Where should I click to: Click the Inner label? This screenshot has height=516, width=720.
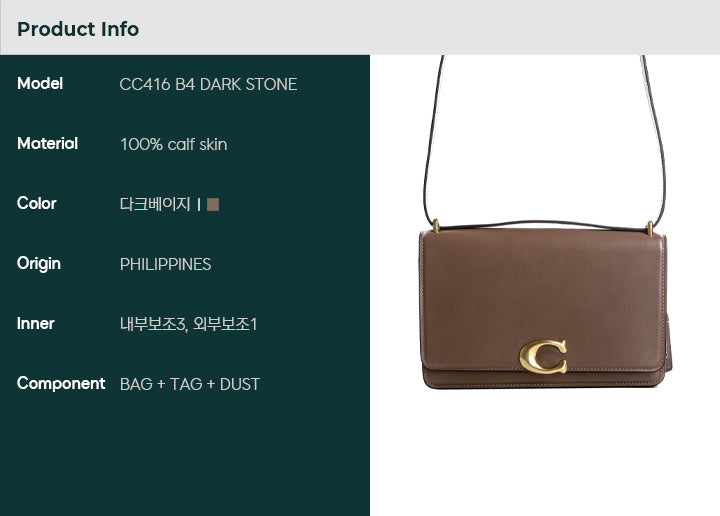click(36, 324)
